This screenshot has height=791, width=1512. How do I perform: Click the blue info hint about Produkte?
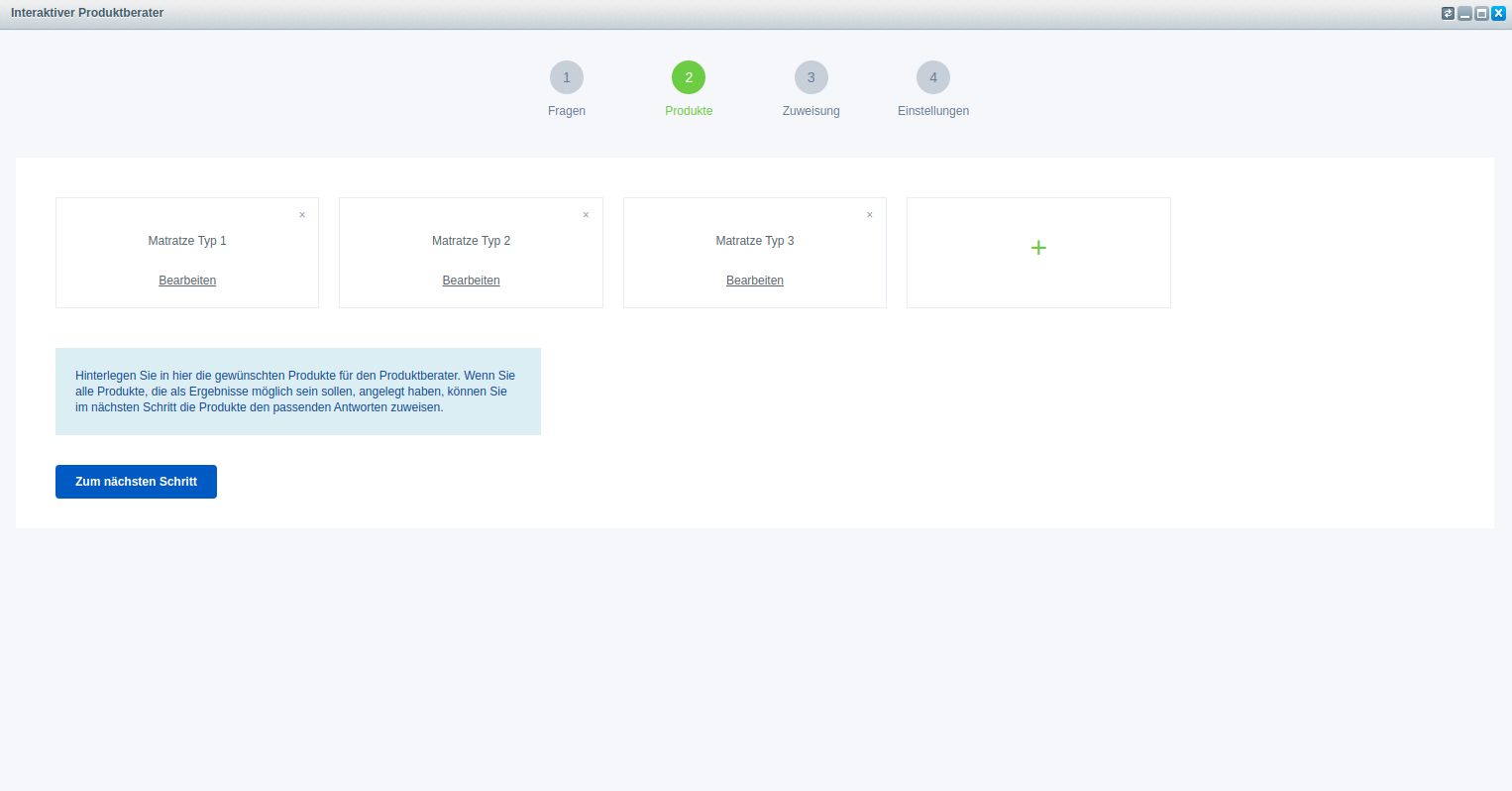298,392
